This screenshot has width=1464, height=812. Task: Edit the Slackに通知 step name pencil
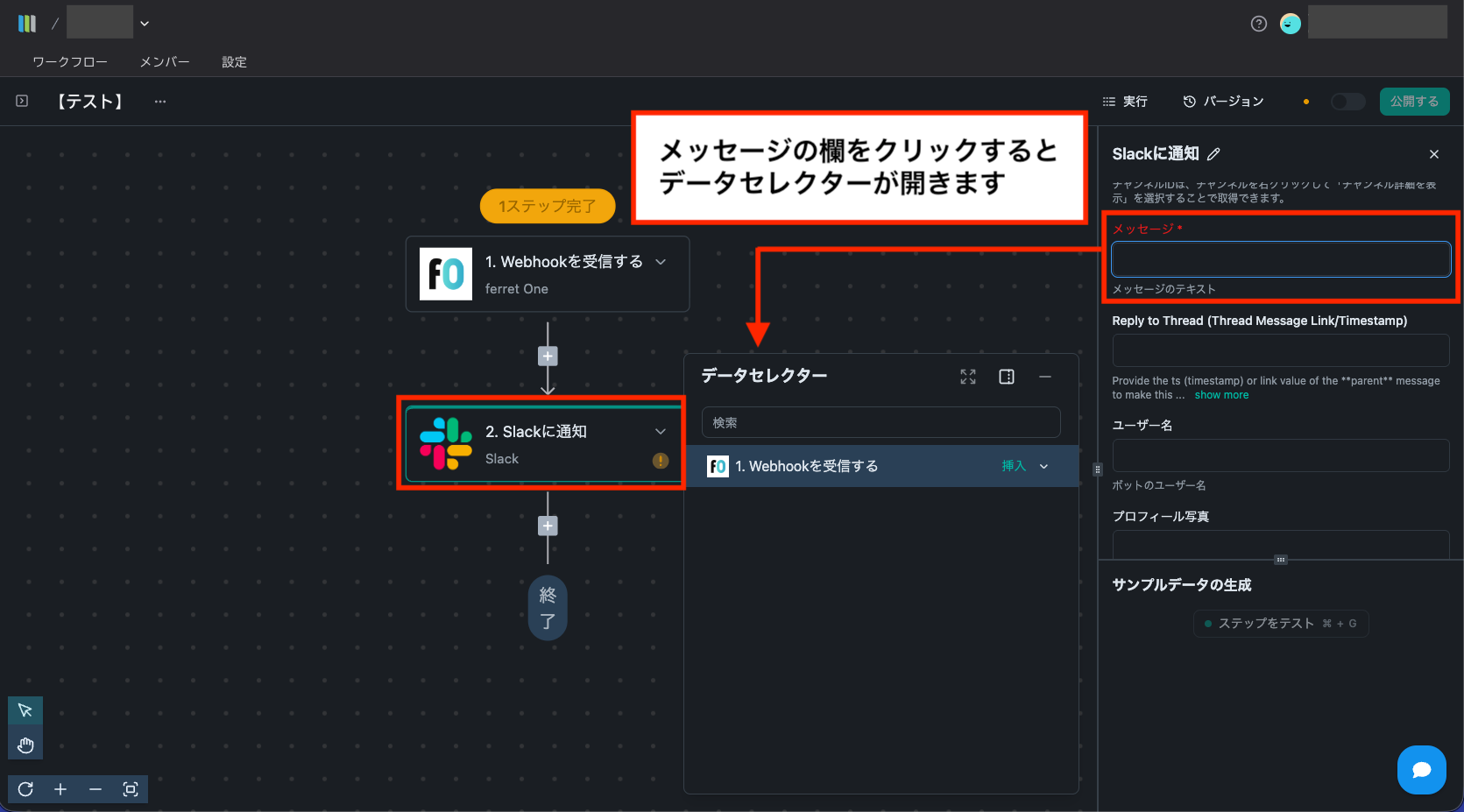(x=1213, y=154)
